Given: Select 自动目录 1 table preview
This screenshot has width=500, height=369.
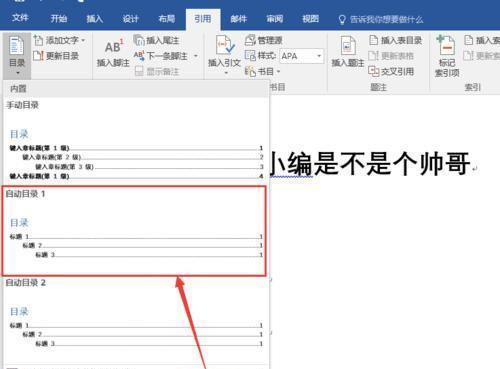Looking at the screenshot, I should click(x=134, y=231).
